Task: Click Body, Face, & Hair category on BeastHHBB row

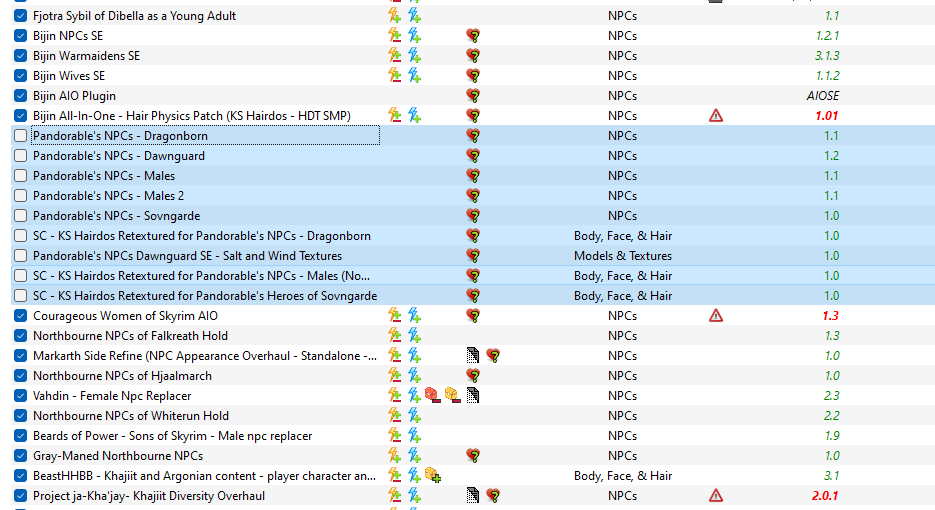Action: pyautogui.click(x=623, y=475)
